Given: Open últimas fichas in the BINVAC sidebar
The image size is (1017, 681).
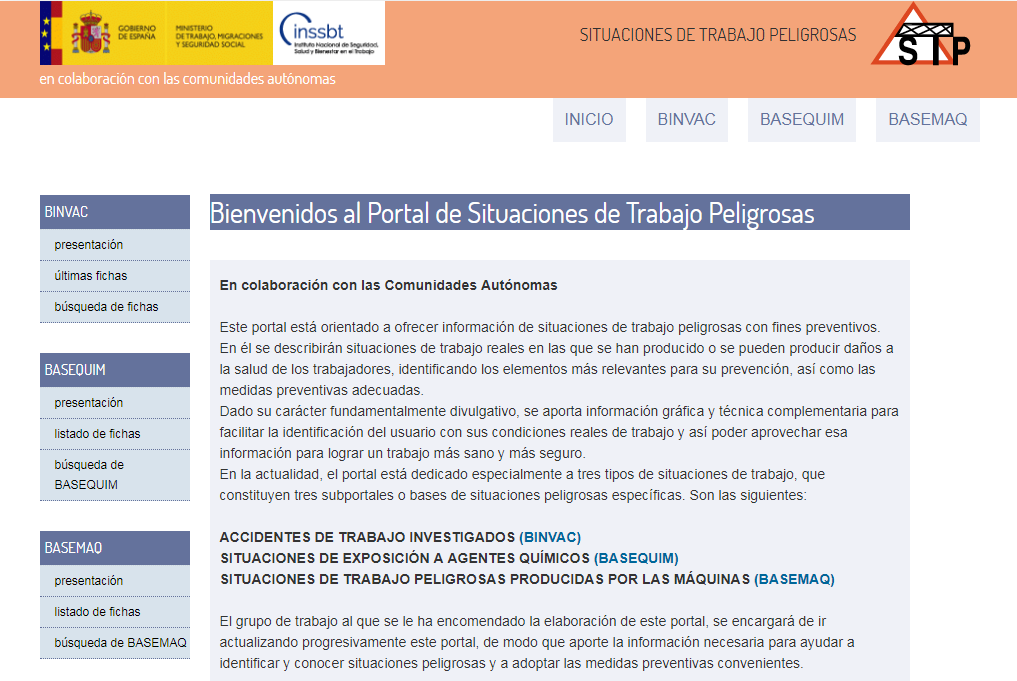Looking at the screenshot, I should pos(115,276).
